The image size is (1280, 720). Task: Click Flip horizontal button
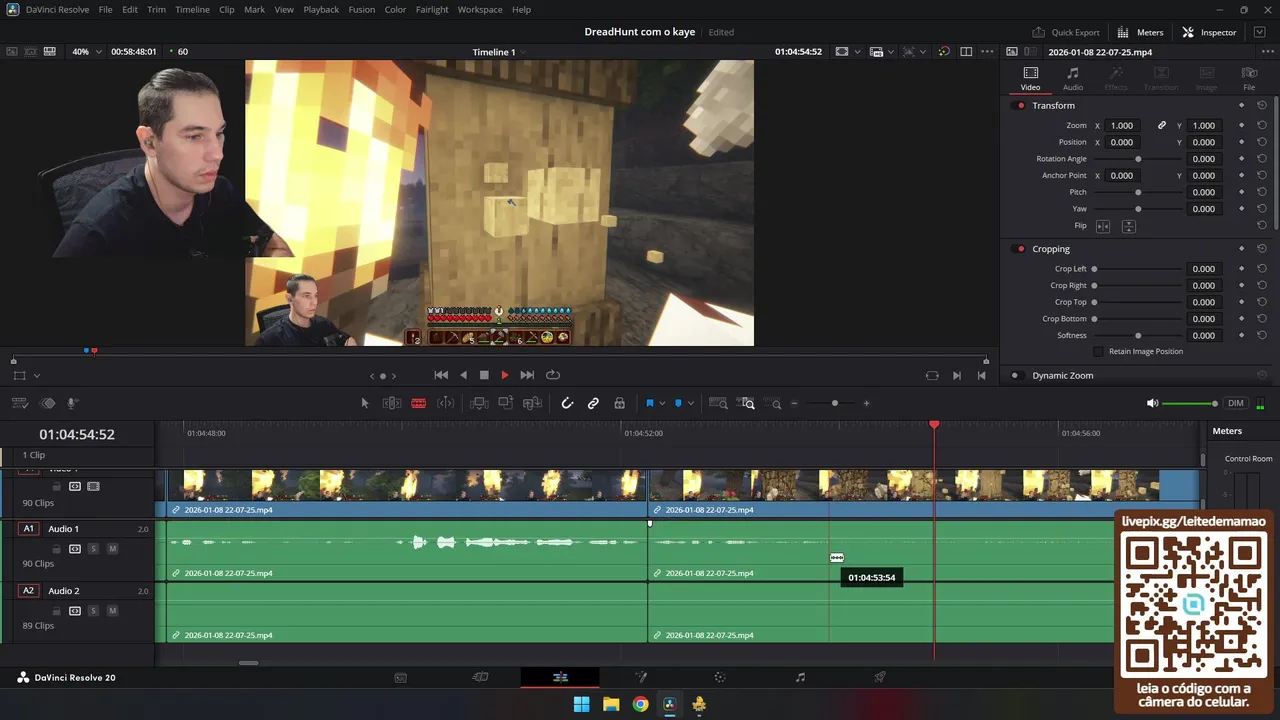point(1103,226)
